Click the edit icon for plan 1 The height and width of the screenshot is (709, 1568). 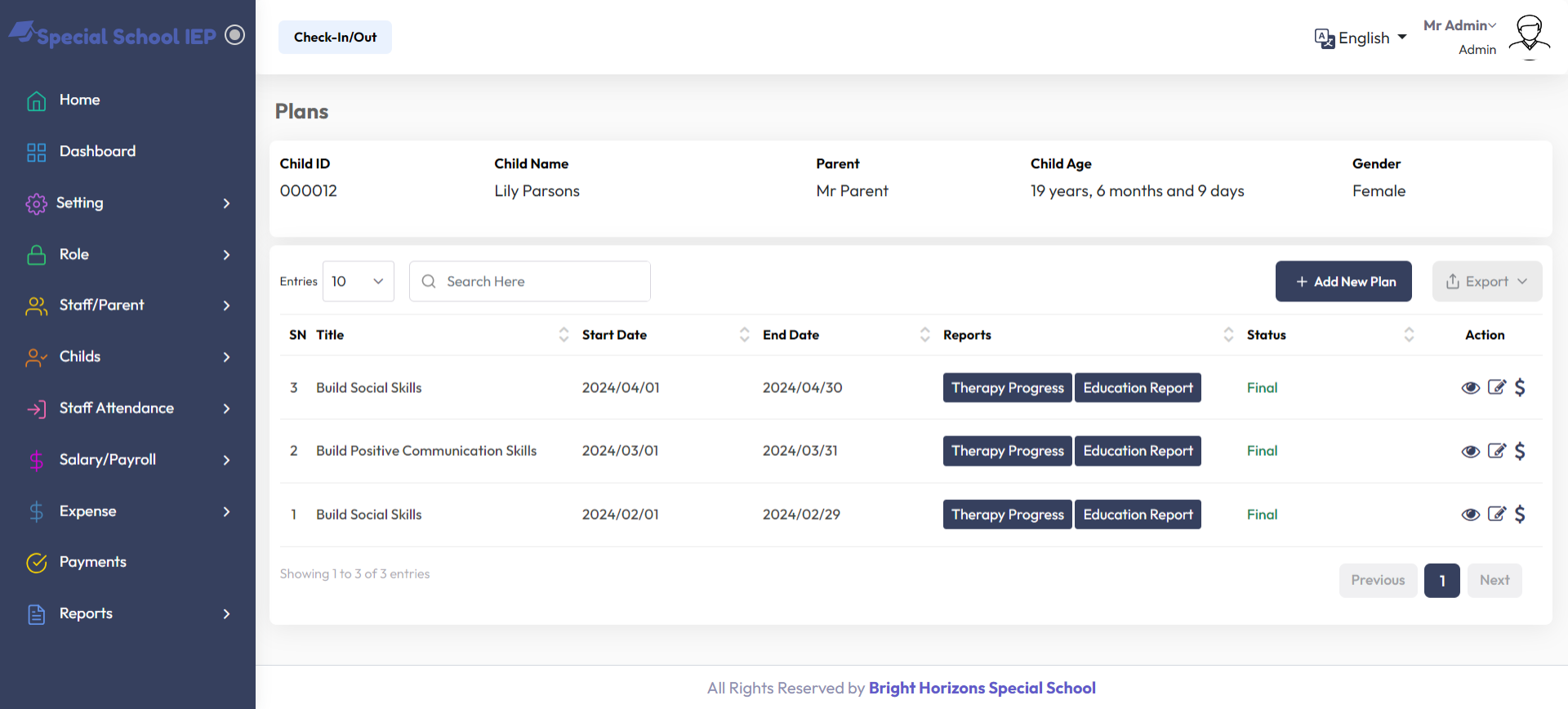(x=1496, y=514)
